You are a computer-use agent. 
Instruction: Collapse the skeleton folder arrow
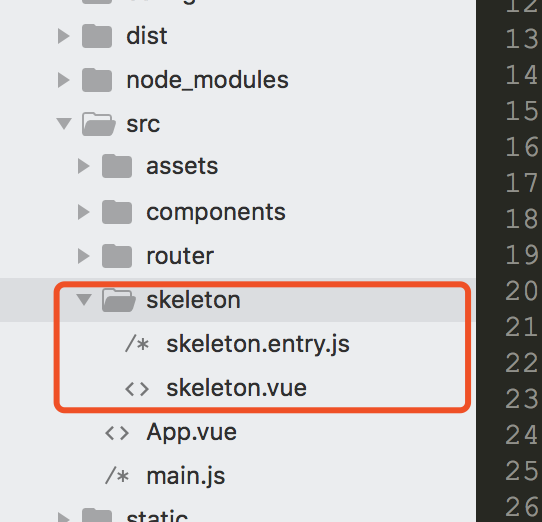coord(84,299)
